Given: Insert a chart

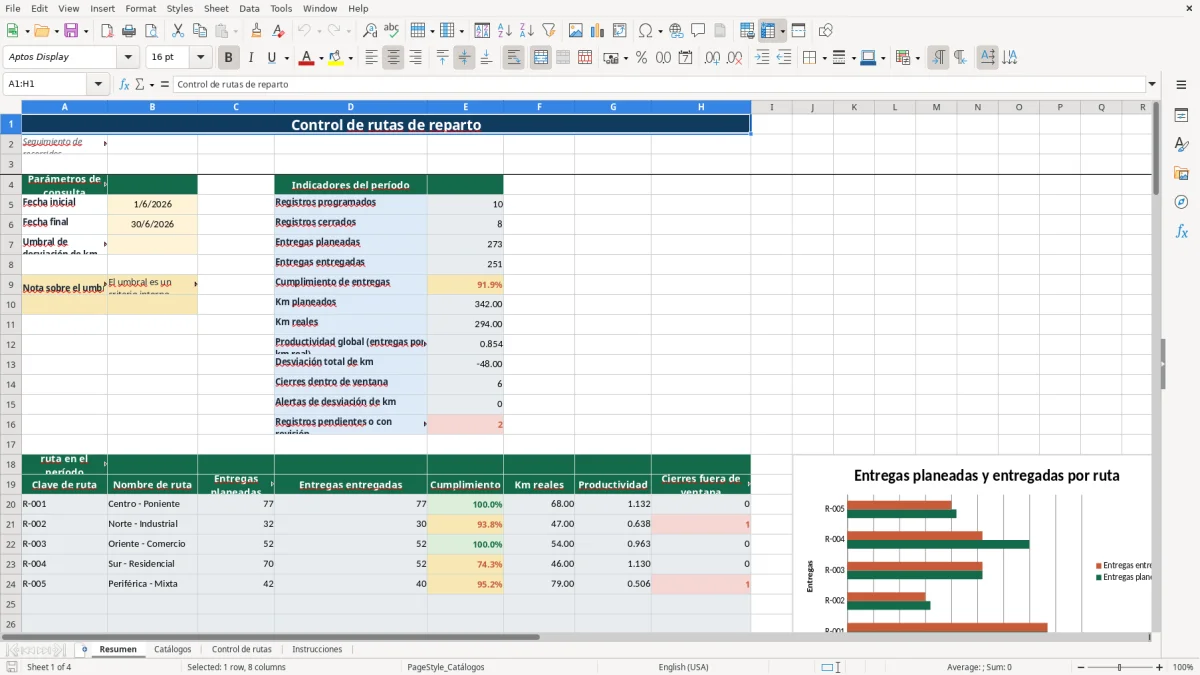Looking at the screenshot, I should [598, 31].
